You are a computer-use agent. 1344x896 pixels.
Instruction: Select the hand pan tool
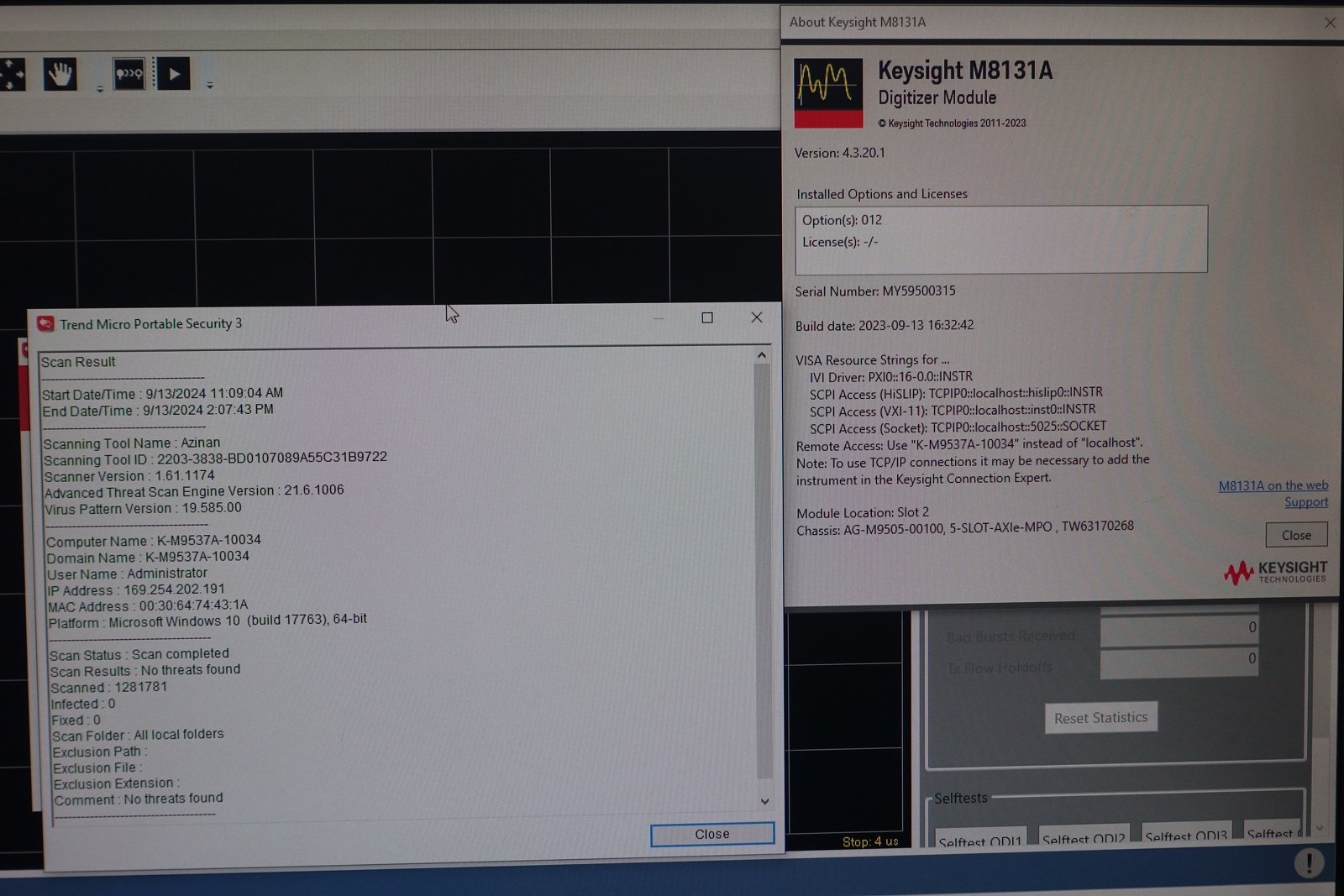click(60, 75)
